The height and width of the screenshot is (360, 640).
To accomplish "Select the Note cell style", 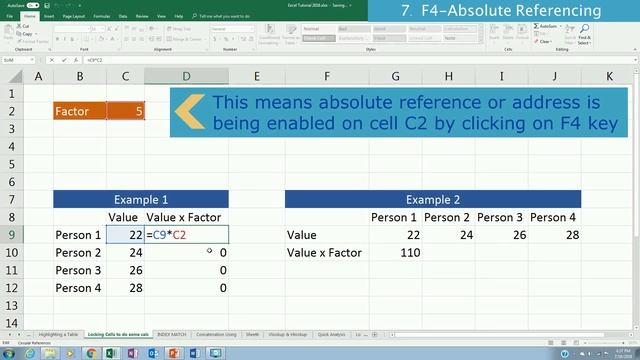I will point(460,38).
